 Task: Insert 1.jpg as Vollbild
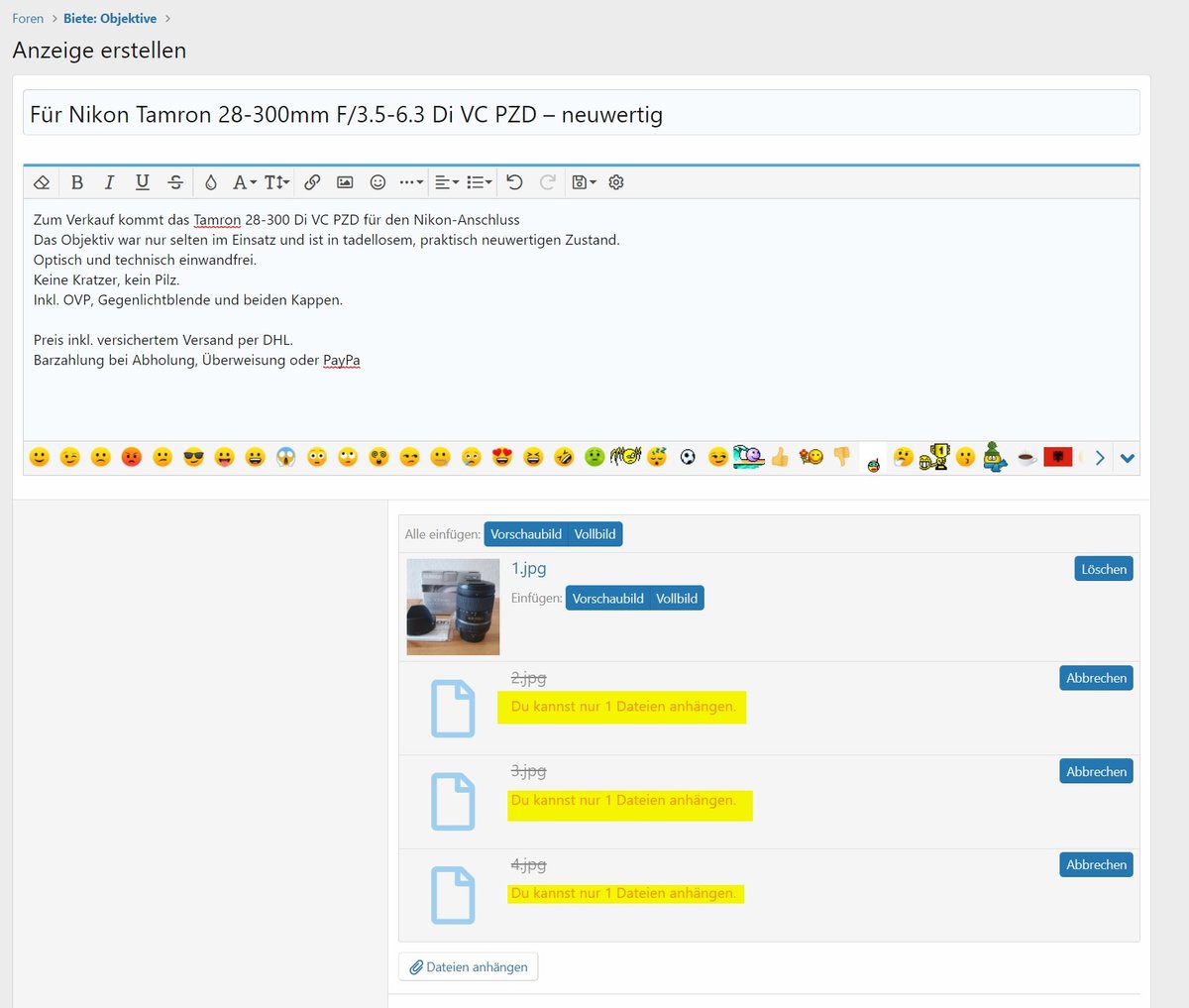click(x=677, y=599)
